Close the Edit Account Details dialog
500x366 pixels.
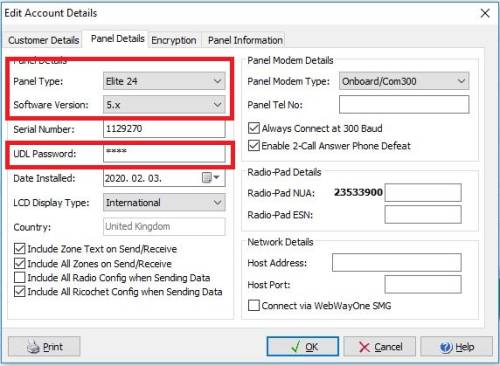point(485,13)
